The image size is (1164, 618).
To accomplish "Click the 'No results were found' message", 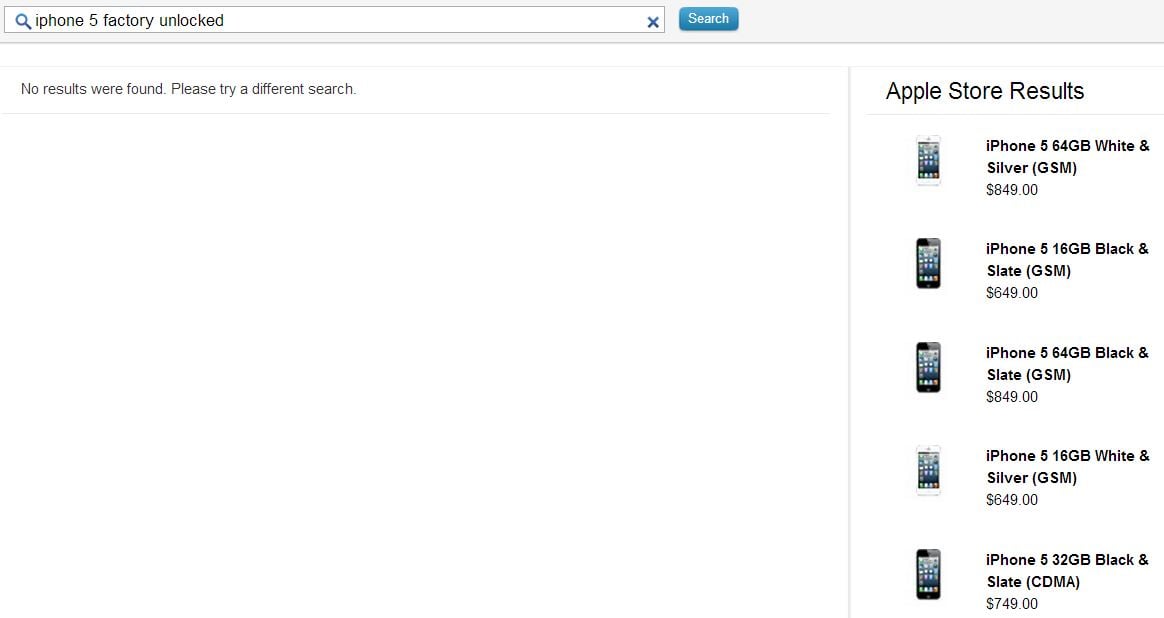I will pyautogui.click(x=189, y=89).
